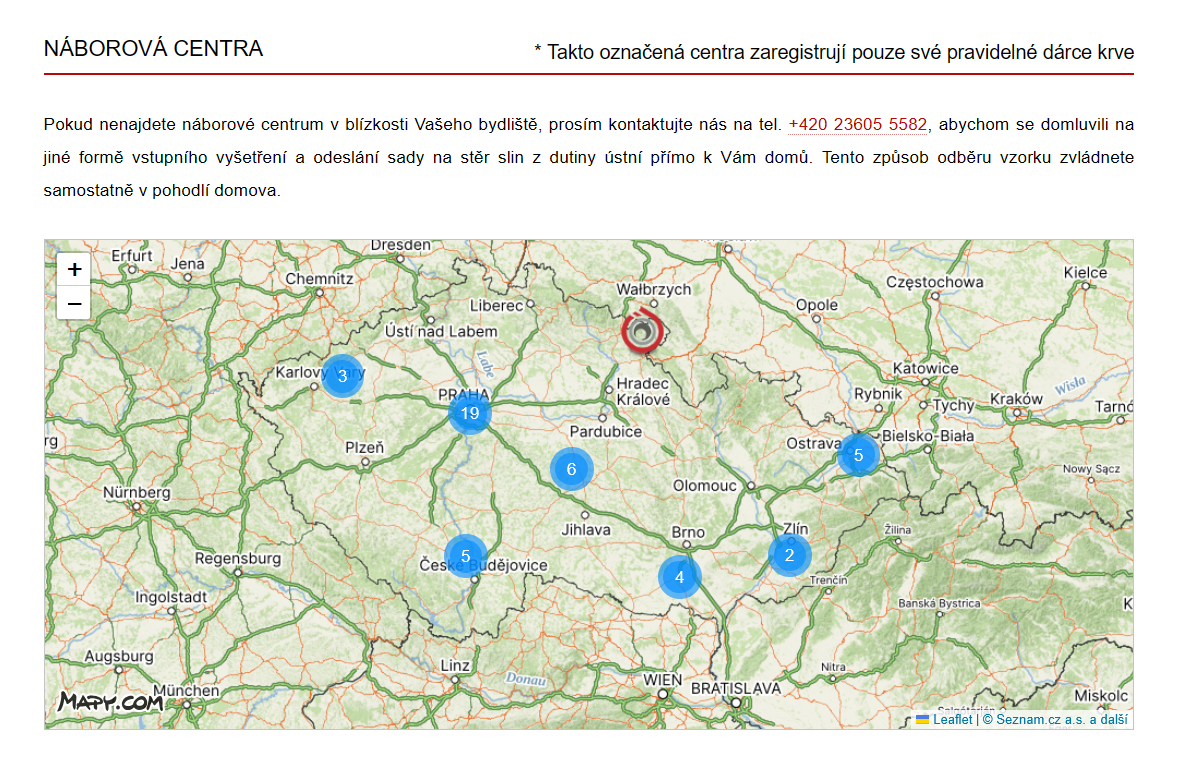
Task: Call phone number +420 23605 5582
Action: coord(857,124)
